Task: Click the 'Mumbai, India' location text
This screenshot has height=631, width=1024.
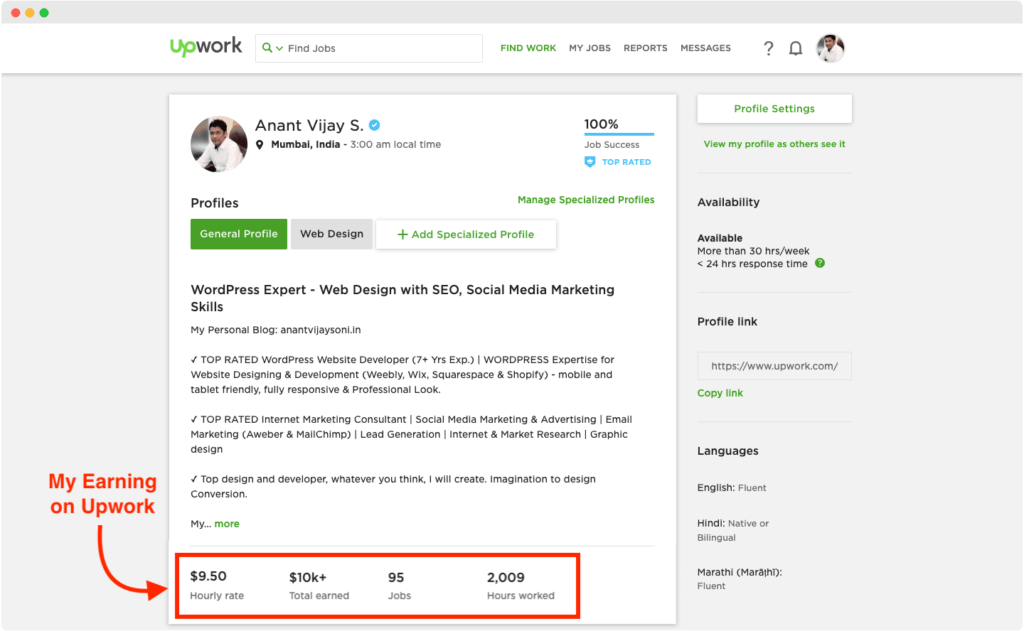Action: tap(305, 144)
